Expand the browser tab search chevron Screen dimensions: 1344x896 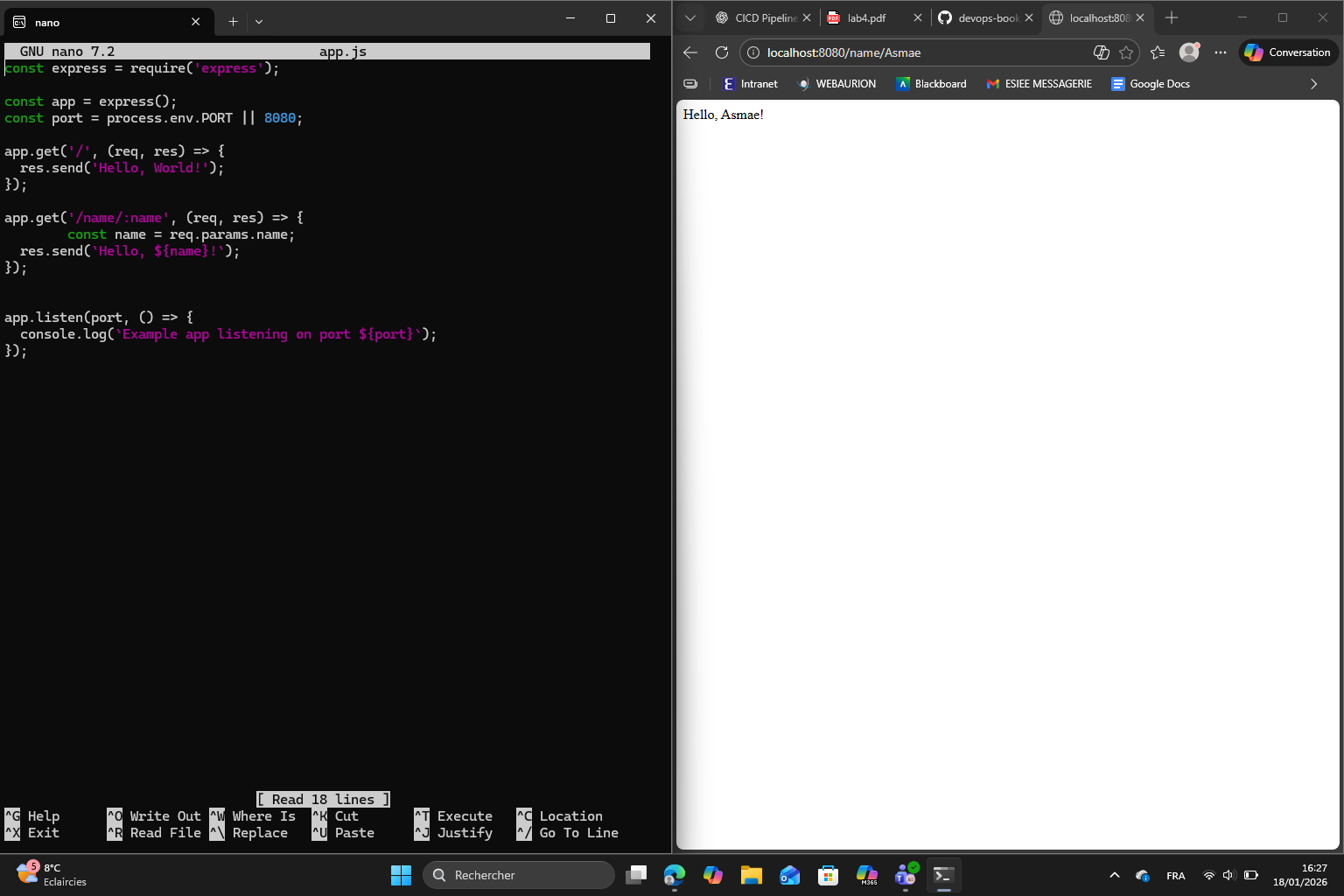(x=690, y=17)
